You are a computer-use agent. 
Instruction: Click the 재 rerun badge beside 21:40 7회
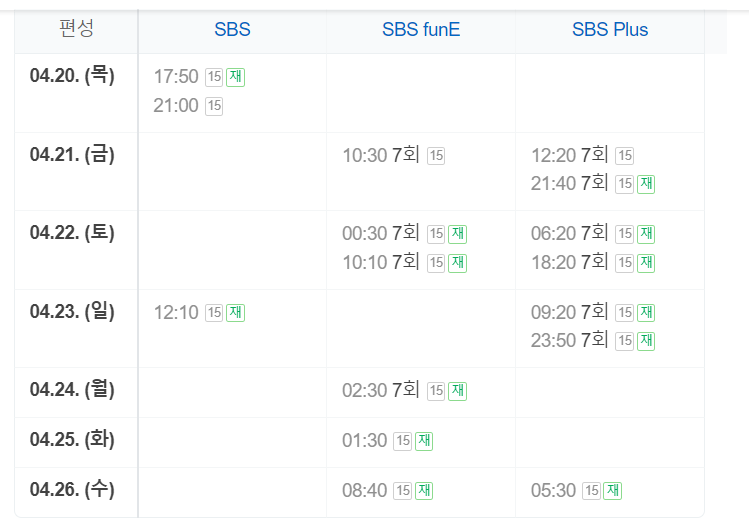click(646, 184)
